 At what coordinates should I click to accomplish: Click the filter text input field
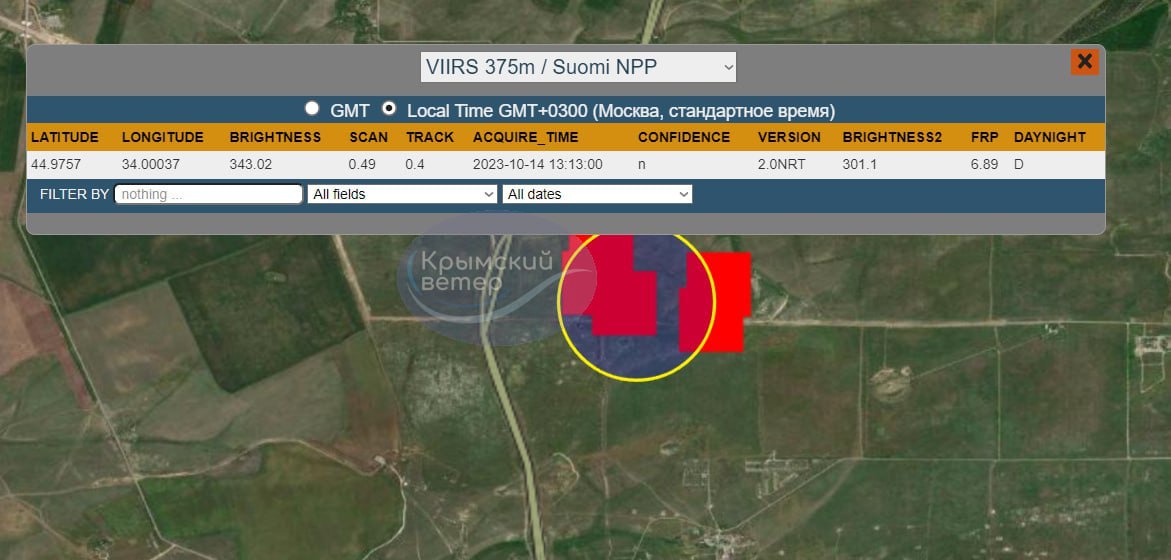point(208,194)
